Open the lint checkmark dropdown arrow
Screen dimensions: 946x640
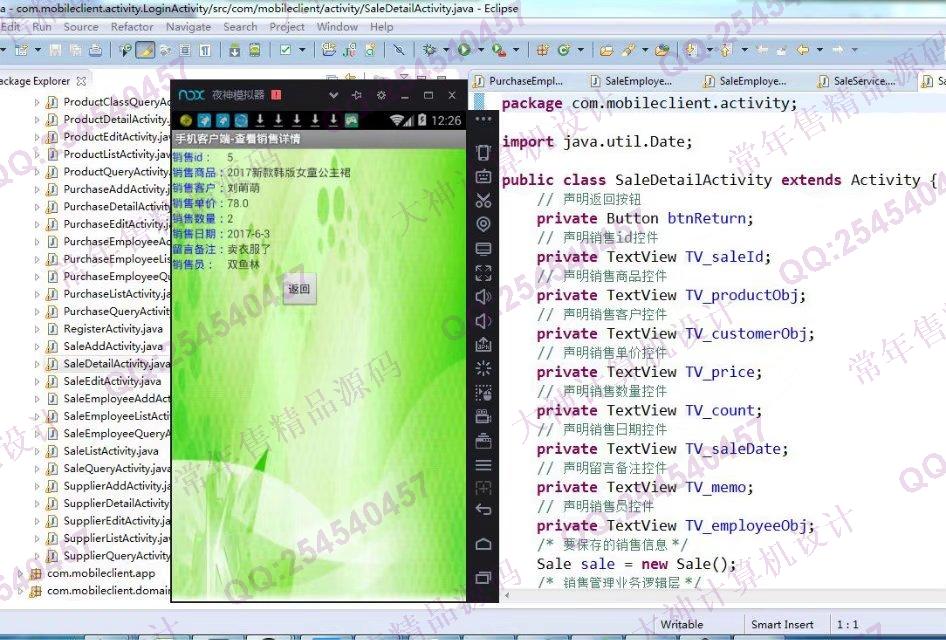click(302, 50)
